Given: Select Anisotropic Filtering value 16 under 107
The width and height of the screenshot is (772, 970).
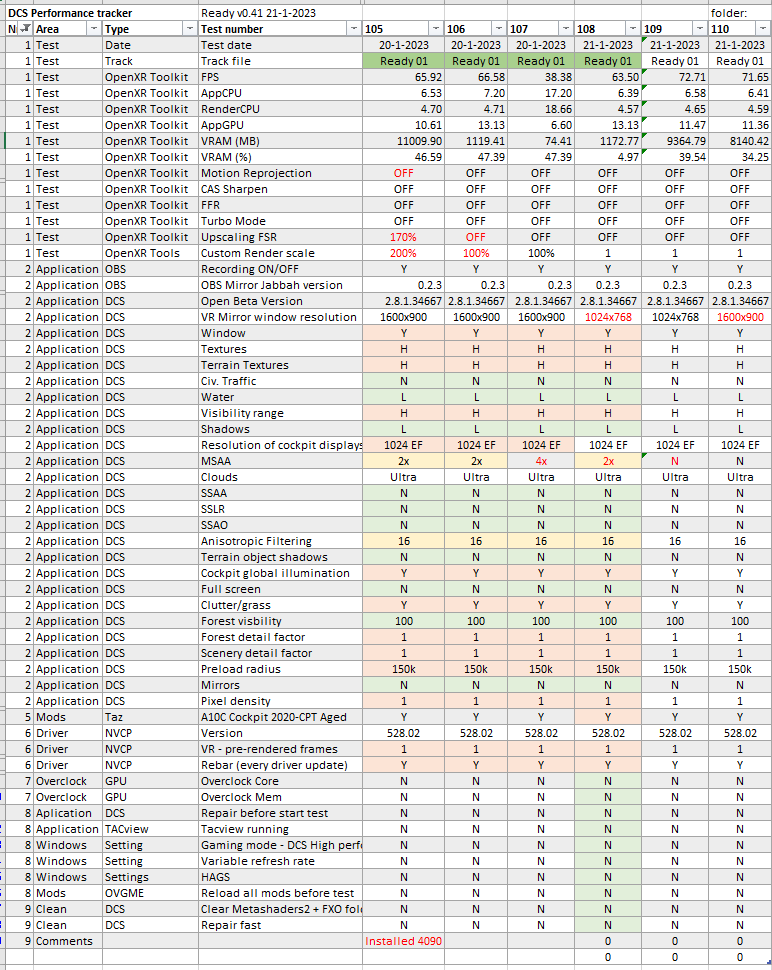Looking at the screenshot, I should click(x=541, y=541).
